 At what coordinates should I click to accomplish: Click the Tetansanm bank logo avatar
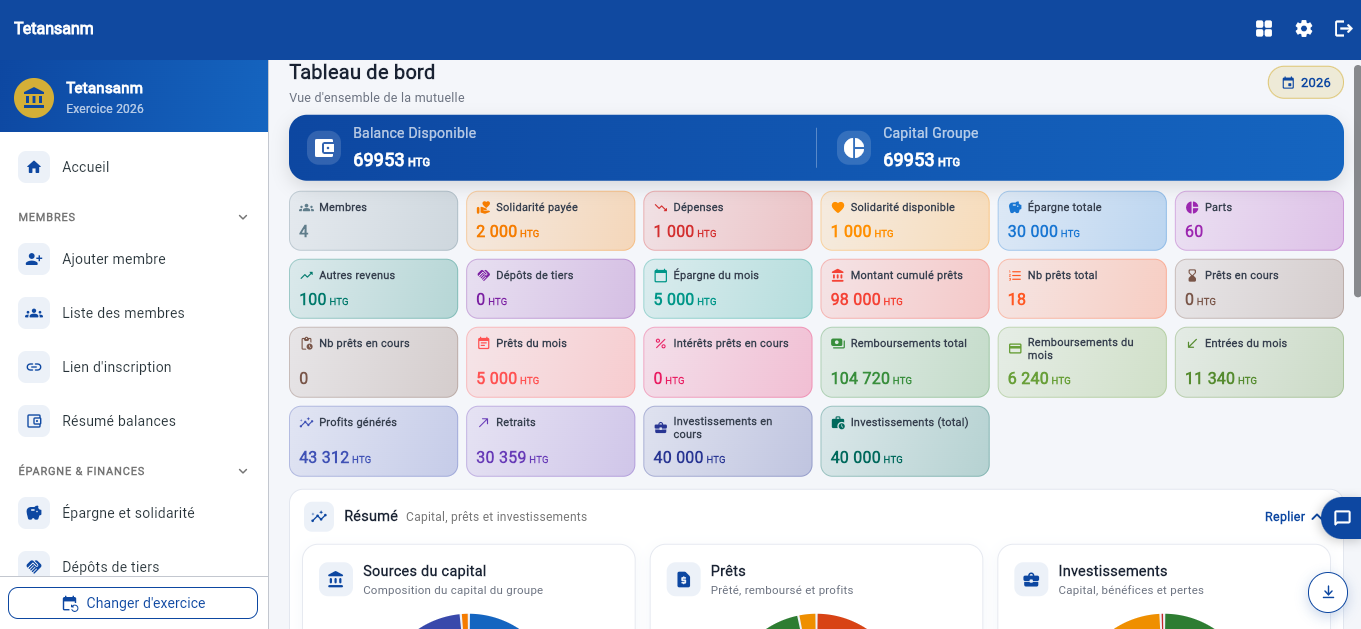[x=34, y=98]
